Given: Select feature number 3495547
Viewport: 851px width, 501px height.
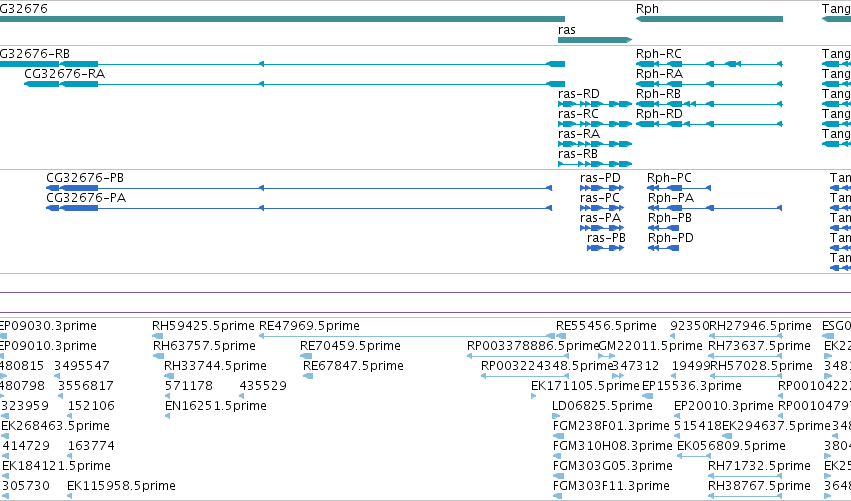Looking at the screenshot, I should (x=81, y=366).
